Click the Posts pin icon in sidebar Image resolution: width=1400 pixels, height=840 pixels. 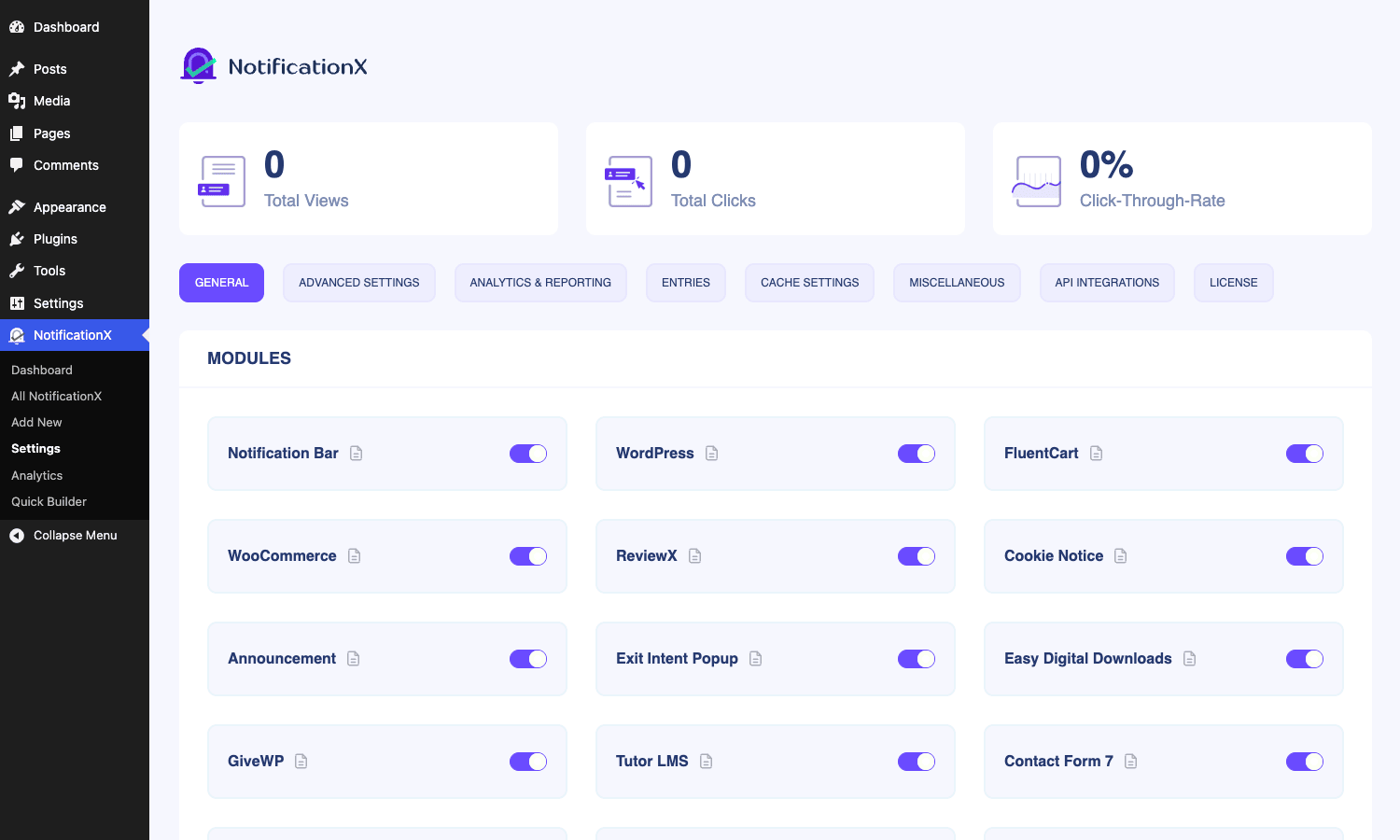(x=17, y=69)
